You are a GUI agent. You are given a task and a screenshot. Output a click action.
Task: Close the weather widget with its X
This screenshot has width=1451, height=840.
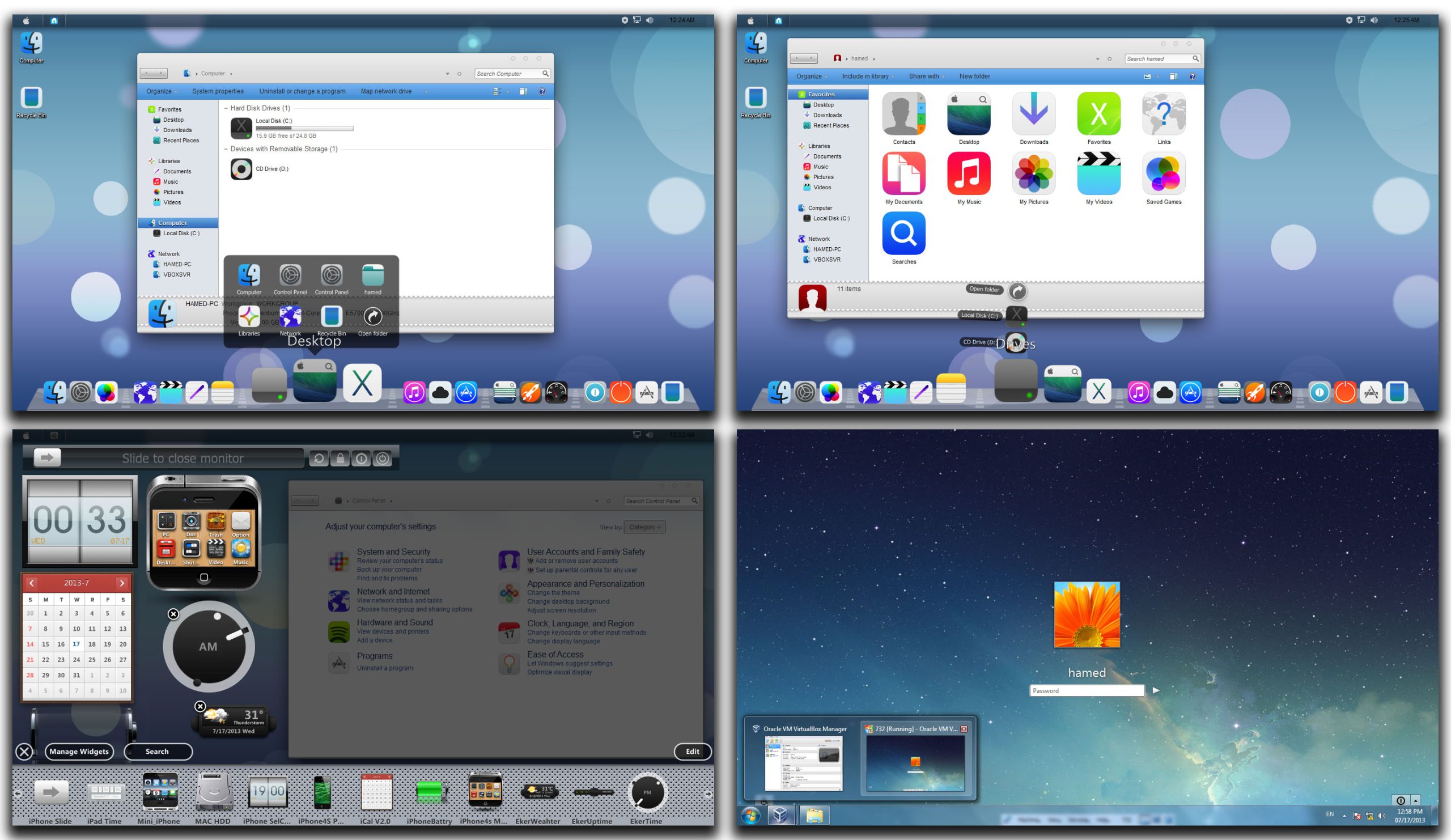[x=200, y=706]
